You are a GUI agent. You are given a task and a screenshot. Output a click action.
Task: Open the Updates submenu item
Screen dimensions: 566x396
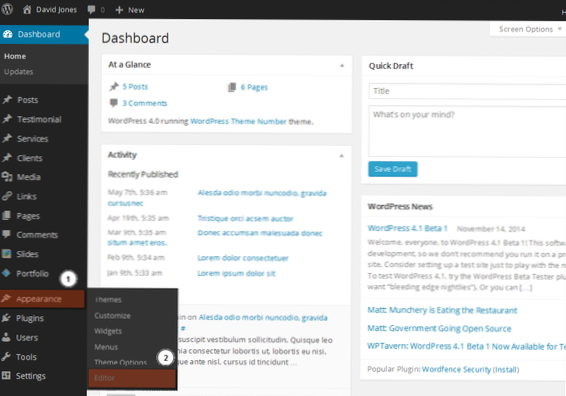18,72
